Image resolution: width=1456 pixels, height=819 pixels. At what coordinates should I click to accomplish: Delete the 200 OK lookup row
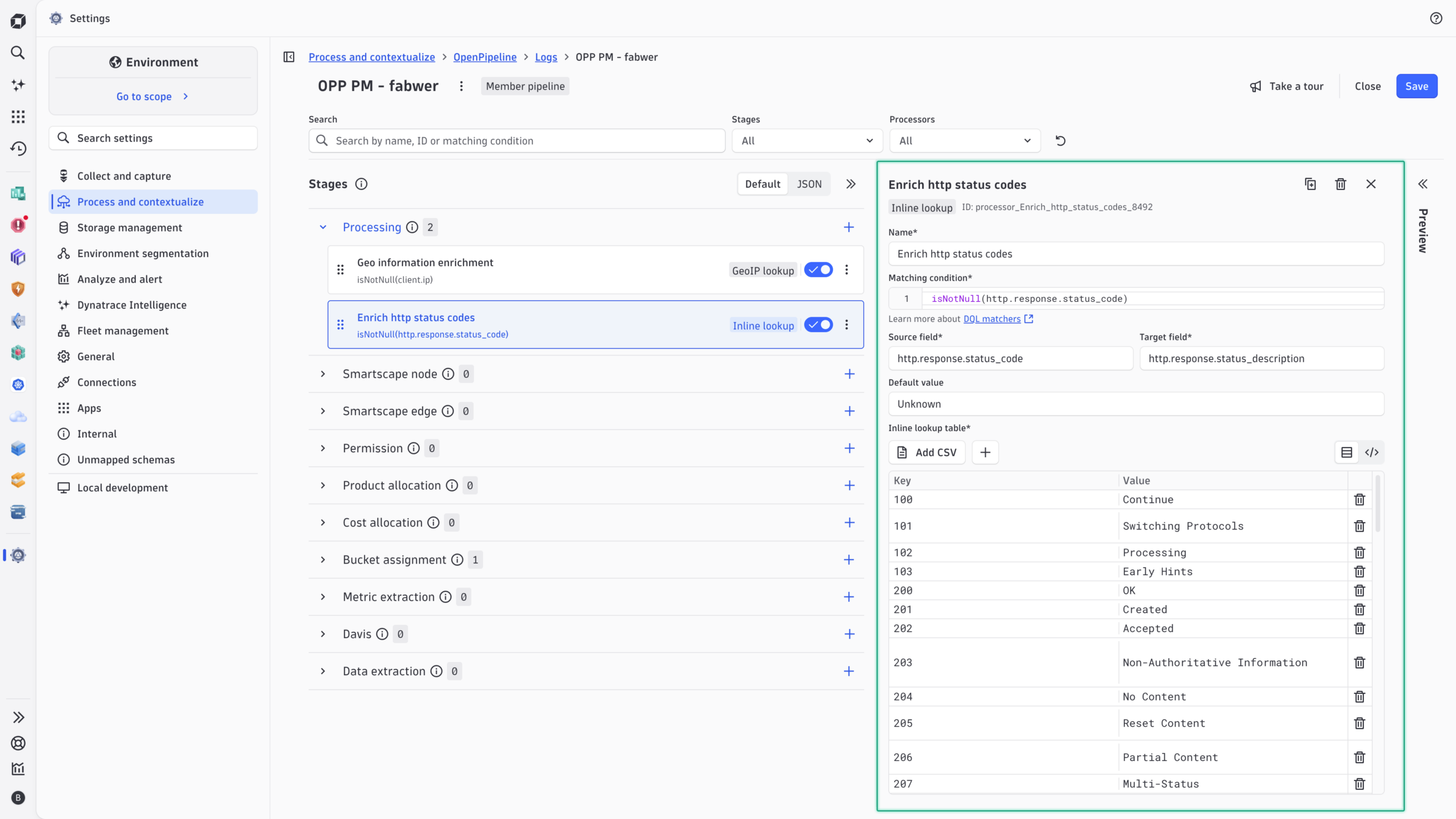[1359, 590]
